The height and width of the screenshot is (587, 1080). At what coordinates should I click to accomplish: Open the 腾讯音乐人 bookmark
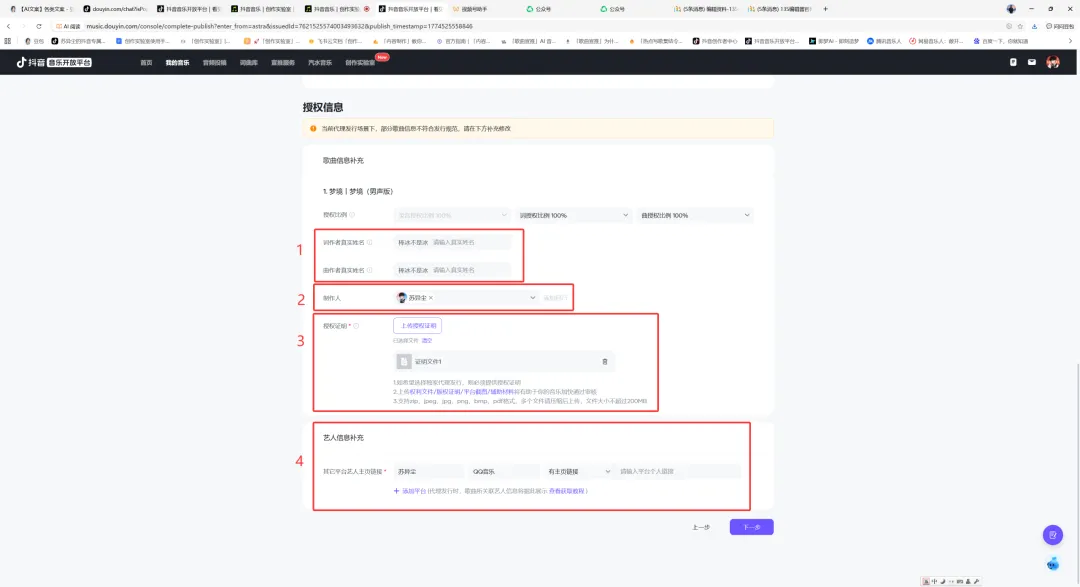884,41
